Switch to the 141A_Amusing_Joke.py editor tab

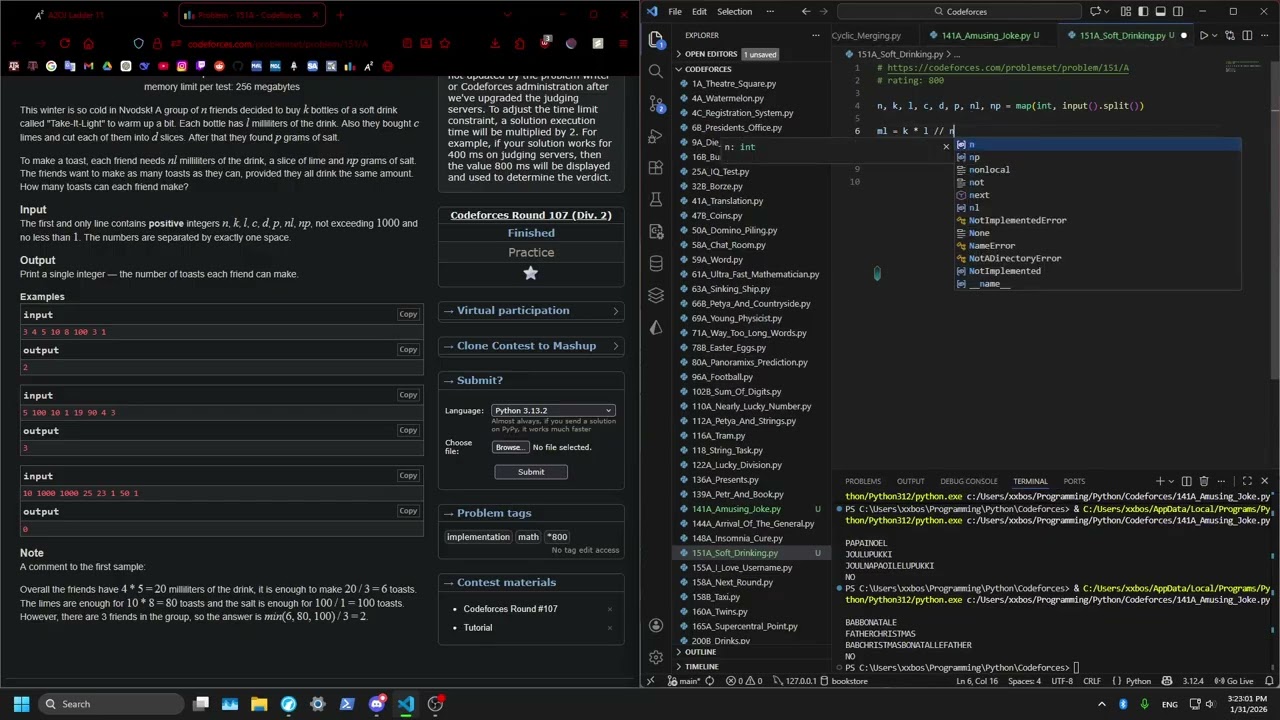(985, 35)
